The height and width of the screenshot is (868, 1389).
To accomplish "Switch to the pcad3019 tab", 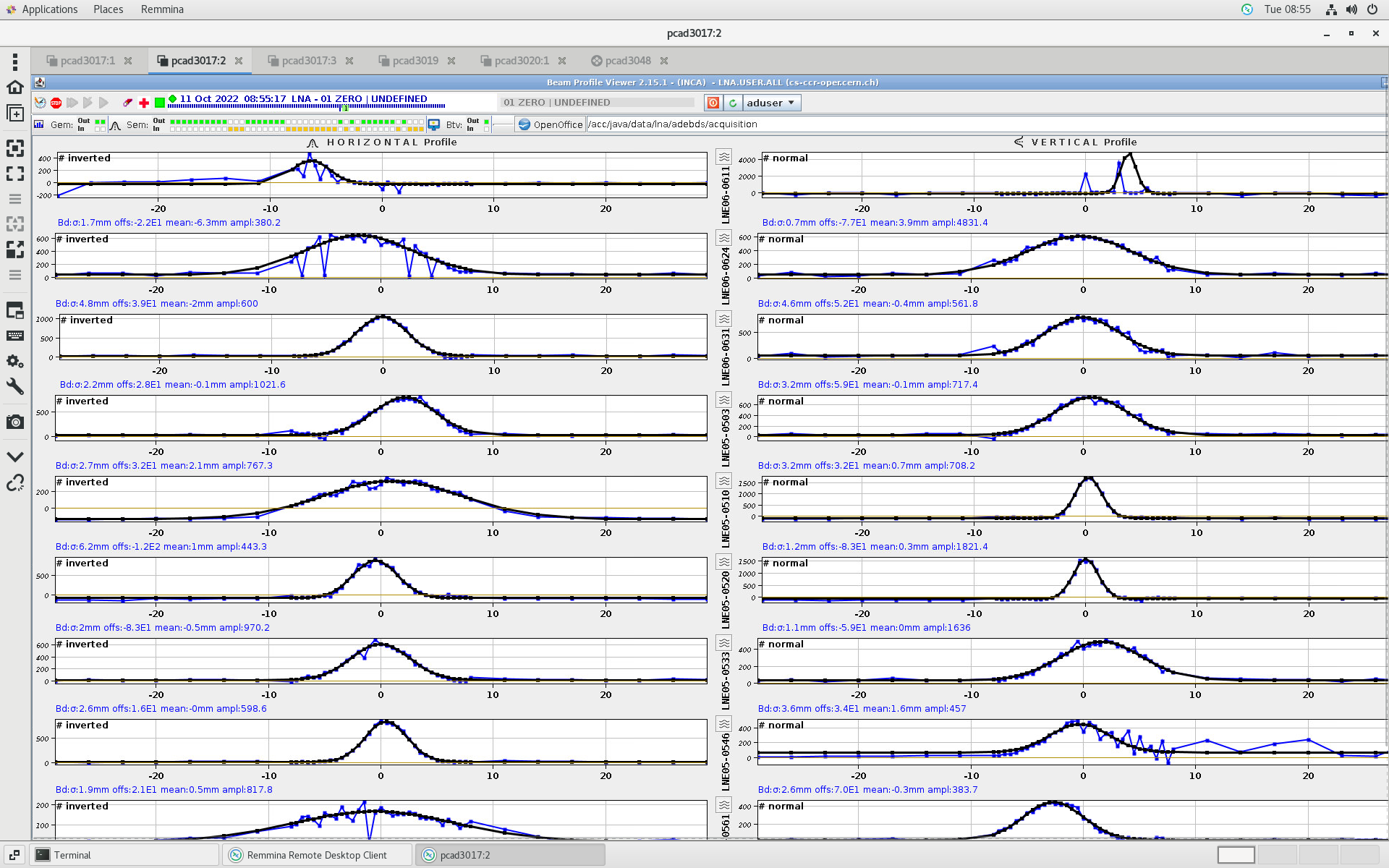I will (x=415, y=61).
